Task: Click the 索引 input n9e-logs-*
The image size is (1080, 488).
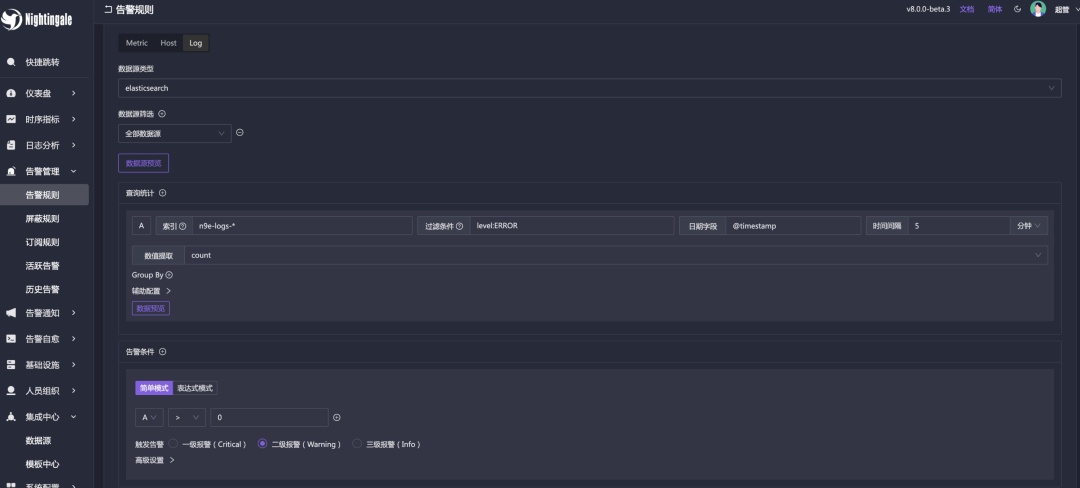Action: [x=302, y=226]
